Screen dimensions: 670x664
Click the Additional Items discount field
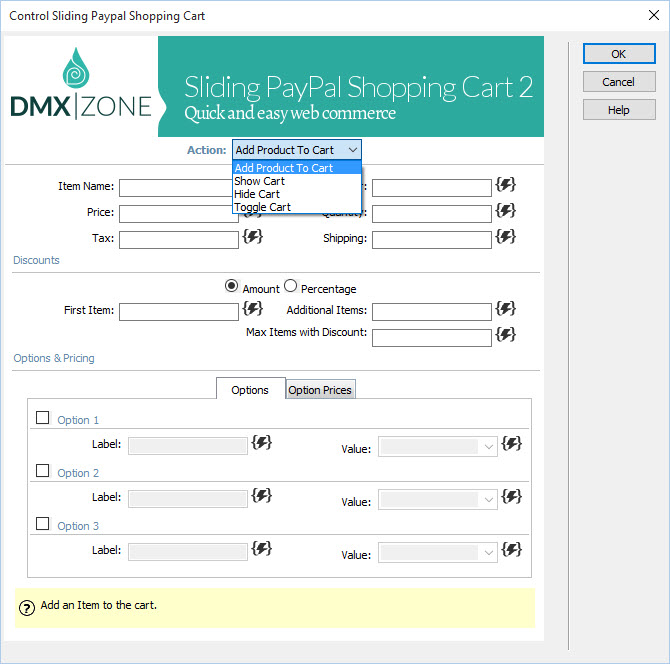(x=432, y=312)
